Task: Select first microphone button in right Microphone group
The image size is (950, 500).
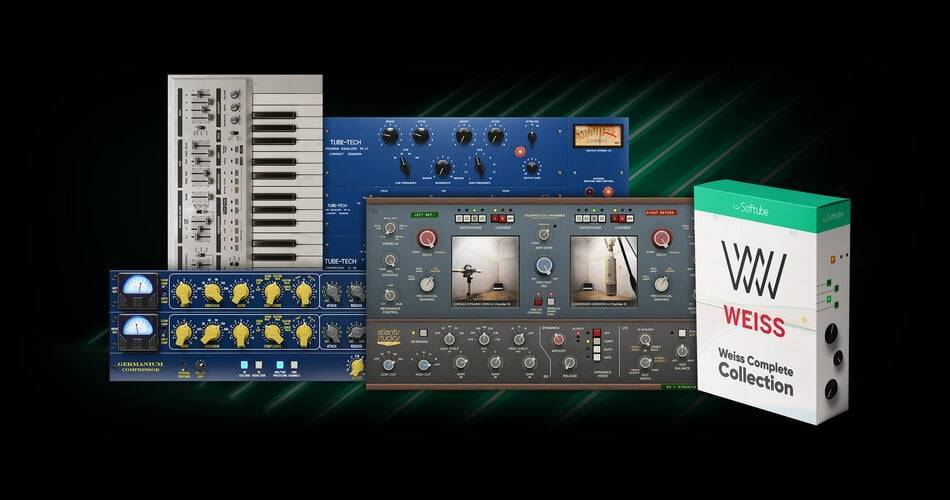Action: coord(579,219)
